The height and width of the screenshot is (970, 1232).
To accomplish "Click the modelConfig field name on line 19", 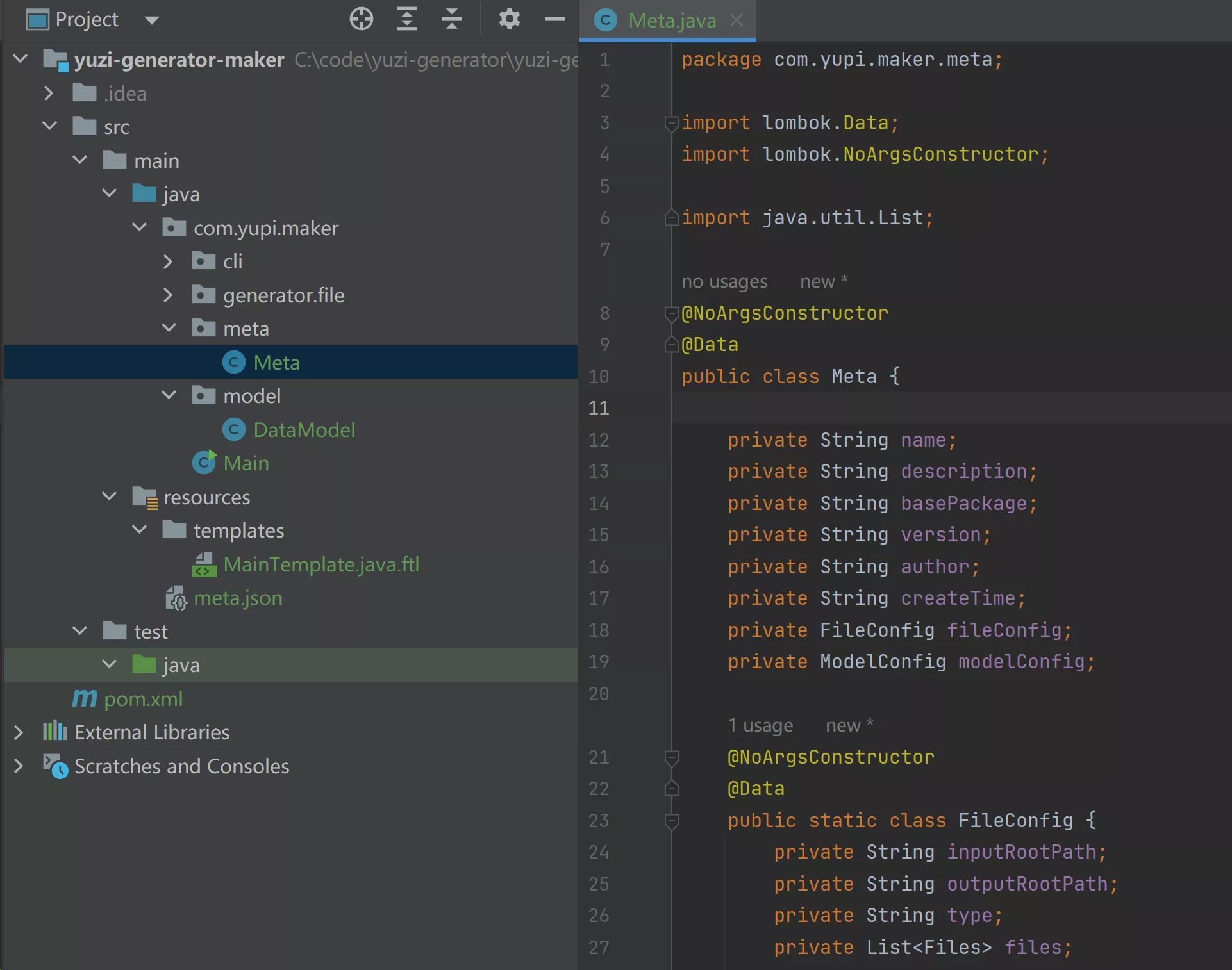I will (x=1021, y=662).
